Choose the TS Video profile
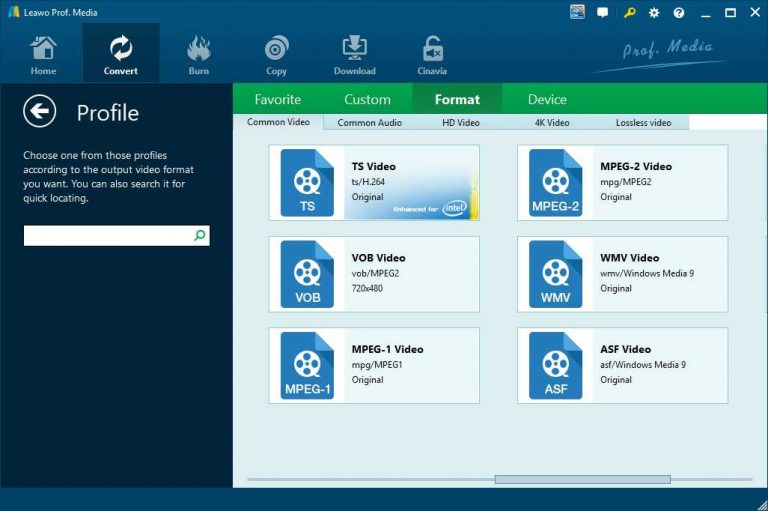Image resolution: width=768 pixels, height=511 pixels. 374,182
